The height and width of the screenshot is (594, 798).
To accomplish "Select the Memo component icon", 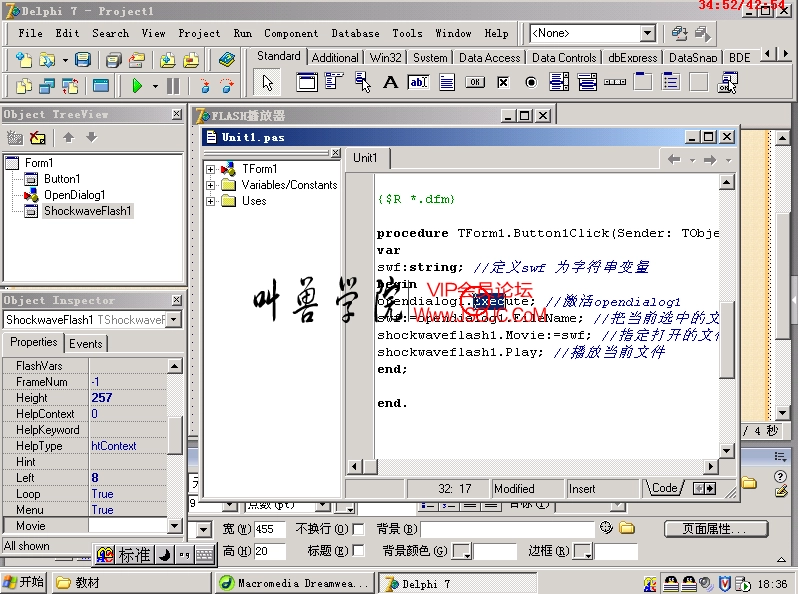I will point(447,82).
